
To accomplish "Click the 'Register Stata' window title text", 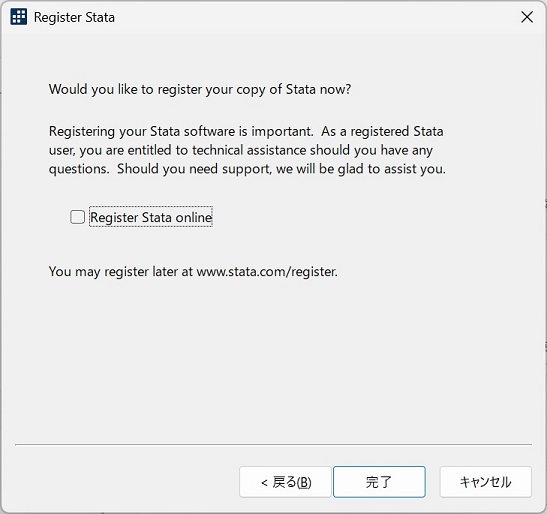I will (x=74, y=17).
